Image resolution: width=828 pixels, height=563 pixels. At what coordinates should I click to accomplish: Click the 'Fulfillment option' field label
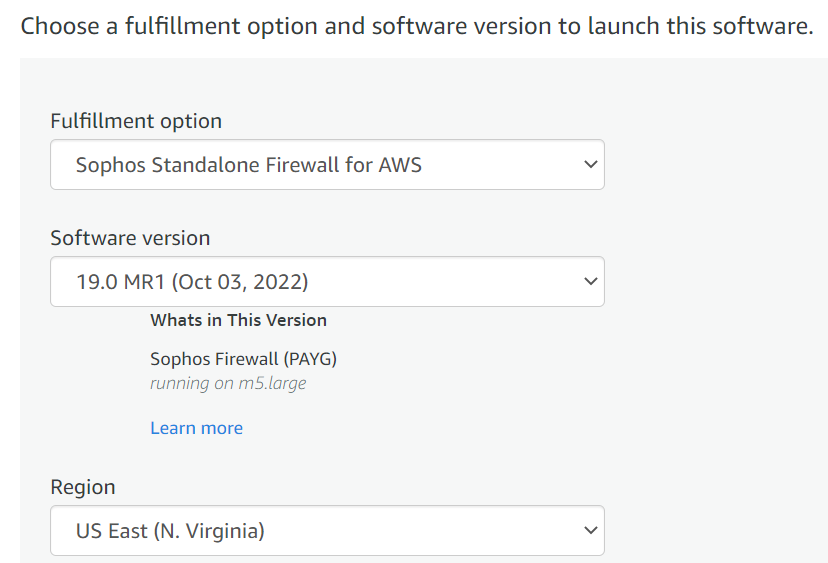click(x=136, y=121)
